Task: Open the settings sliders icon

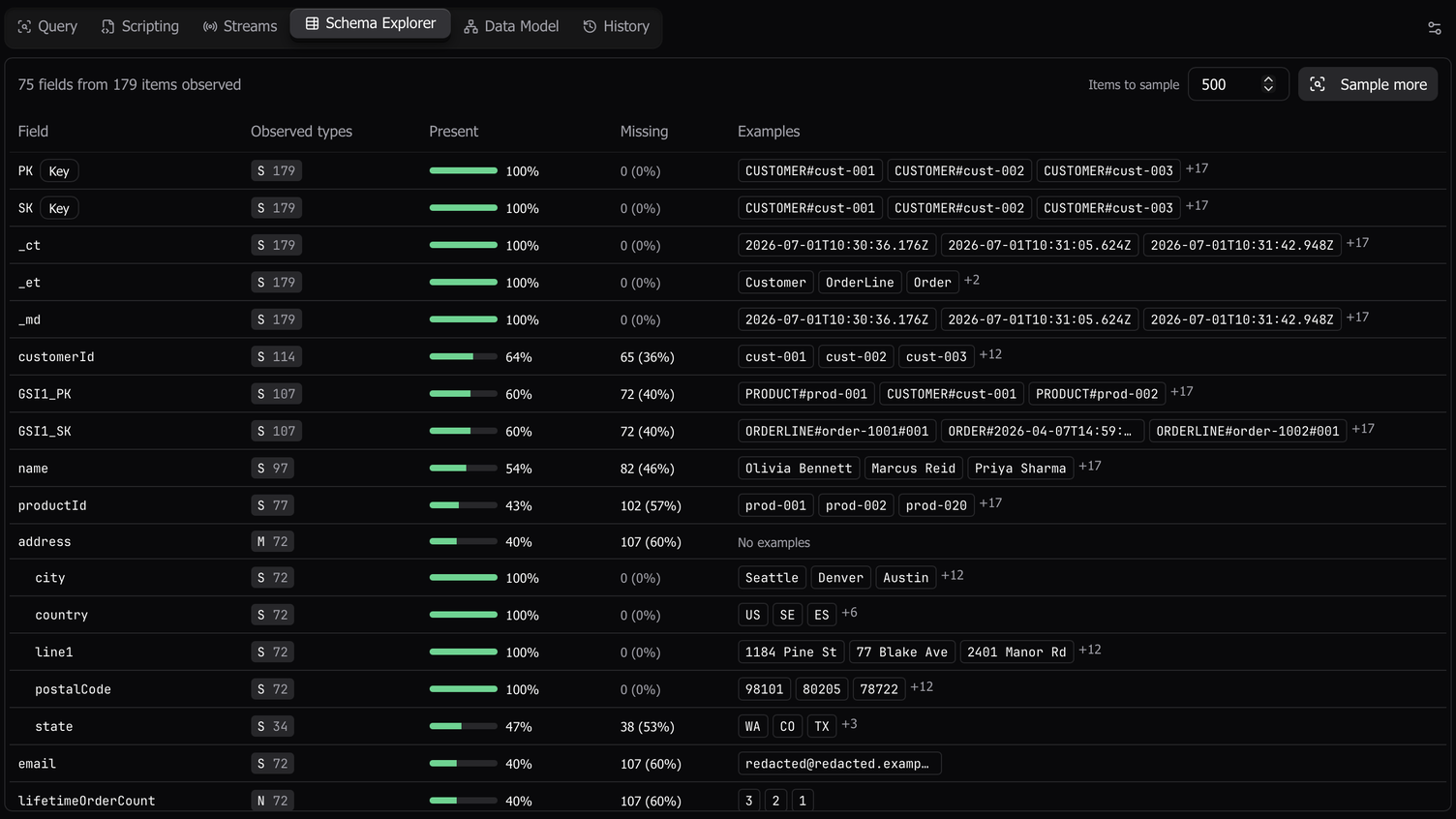Action: click(1435, 28)
